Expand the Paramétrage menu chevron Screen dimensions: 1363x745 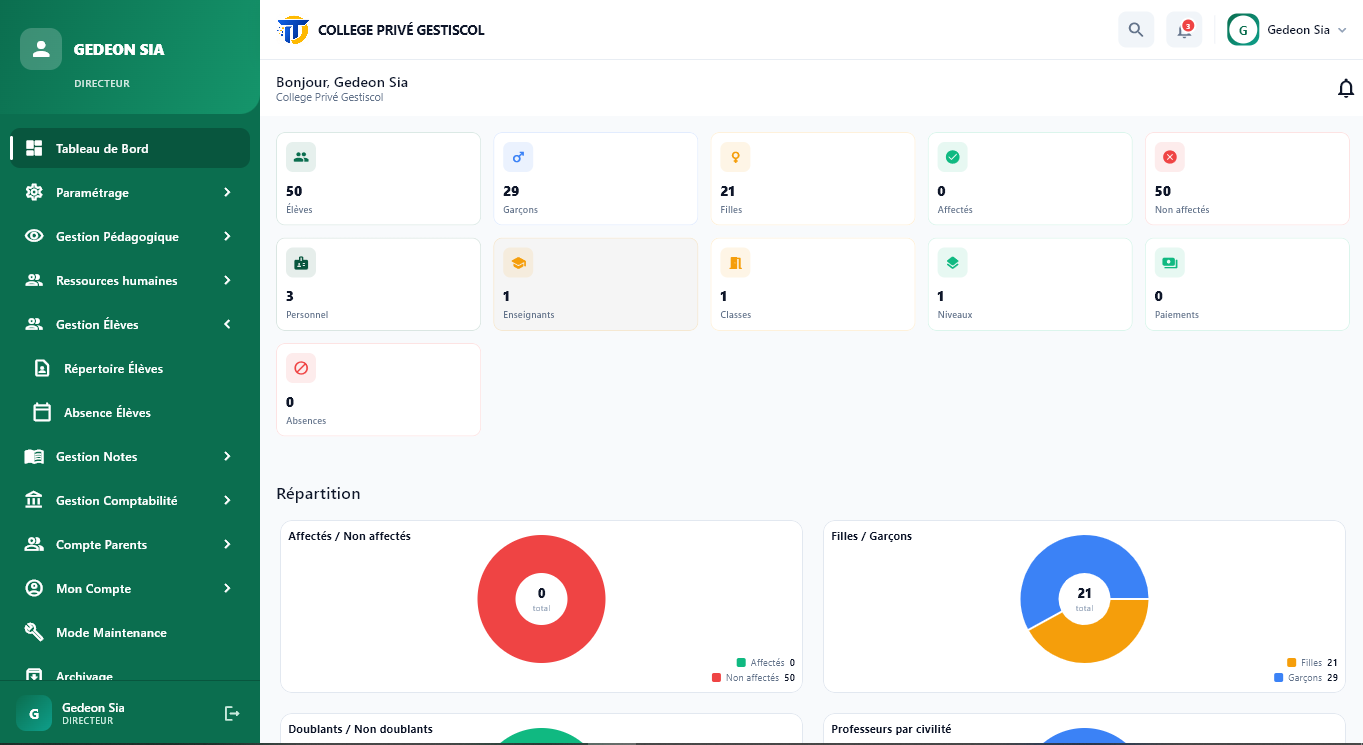(x=227, y=192)
